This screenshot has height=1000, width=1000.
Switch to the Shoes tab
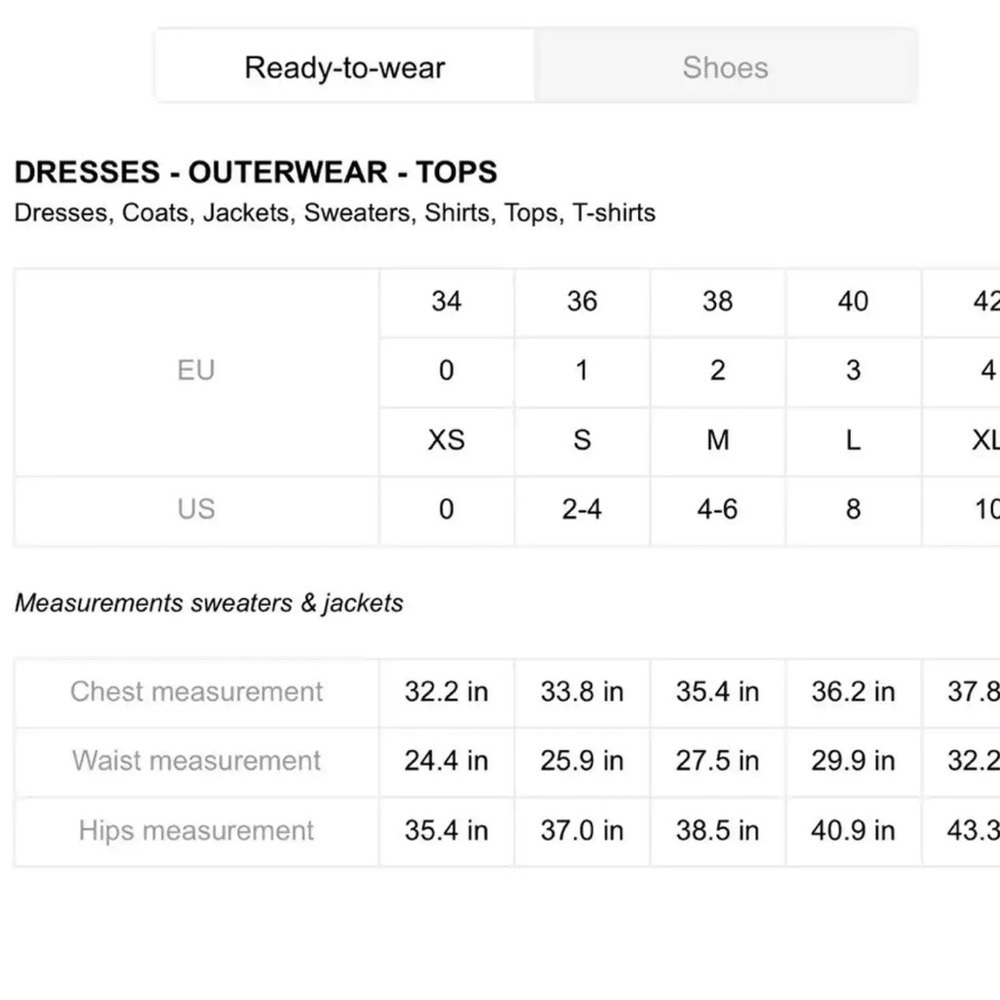pos(725,68)
